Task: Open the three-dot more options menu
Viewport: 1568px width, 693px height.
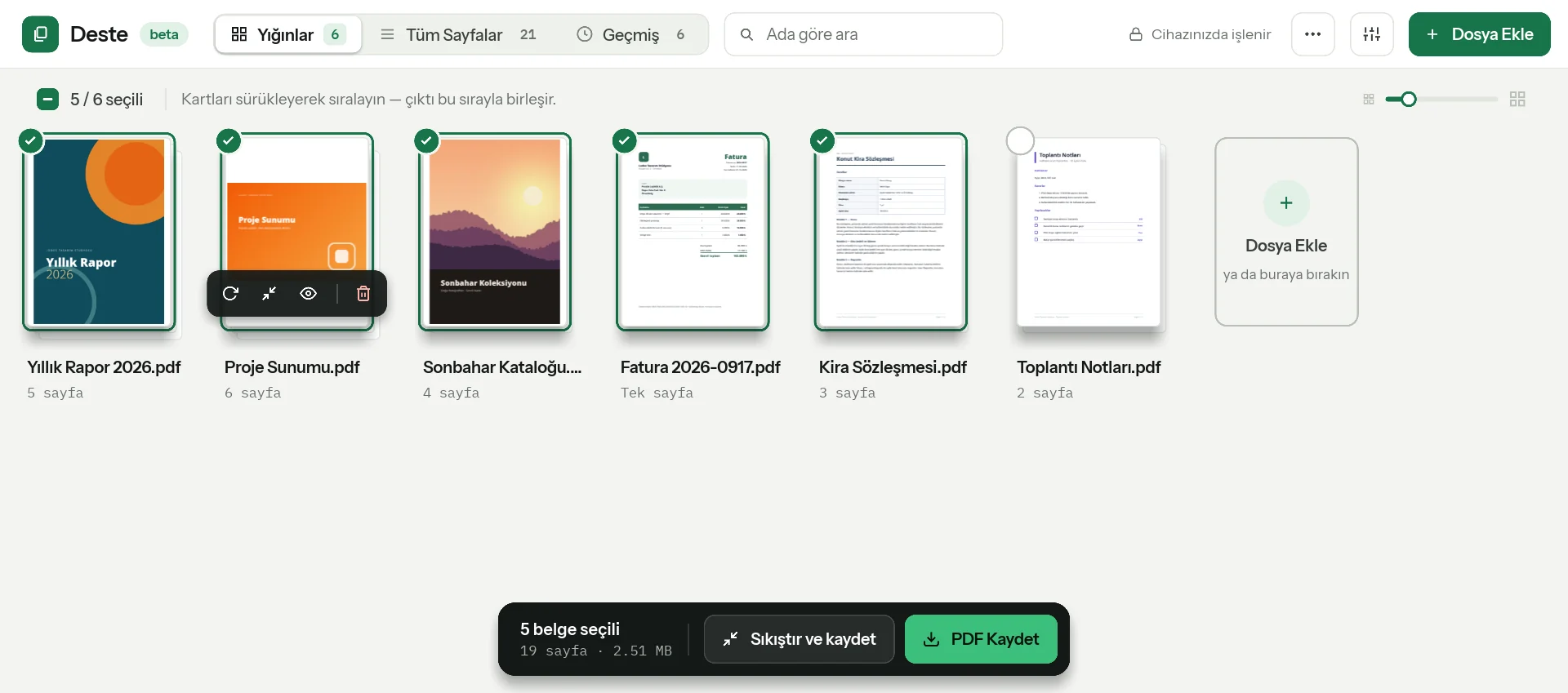Action: click(1313, 34)
